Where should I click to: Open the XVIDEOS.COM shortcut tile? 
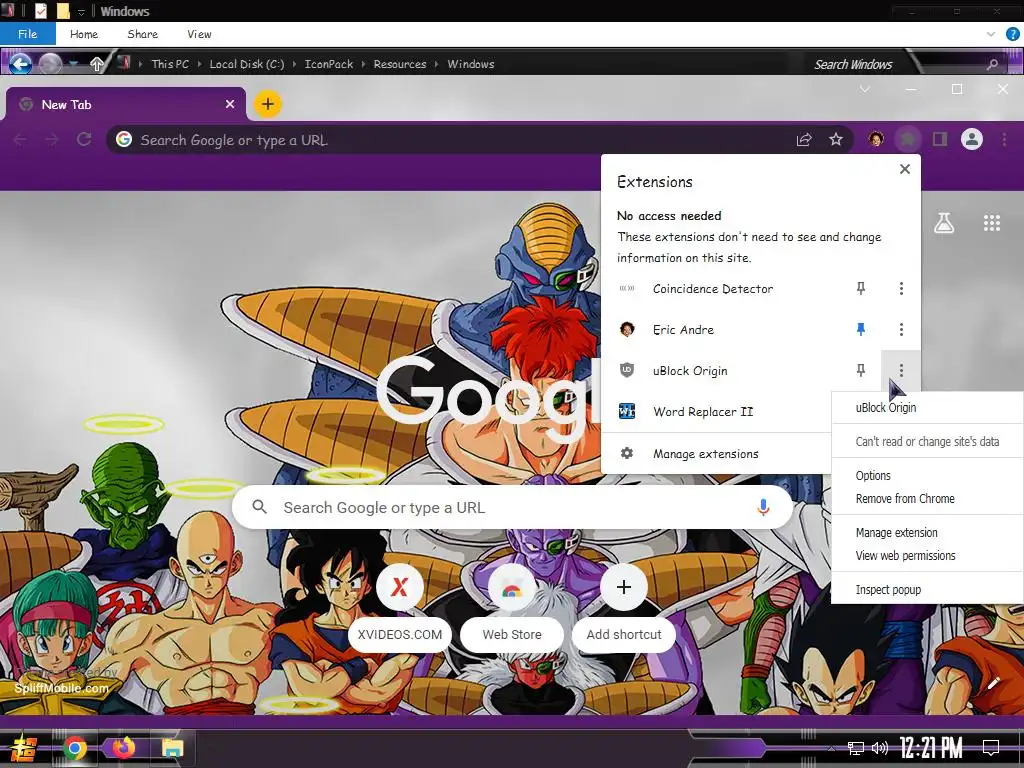(400, 608)
